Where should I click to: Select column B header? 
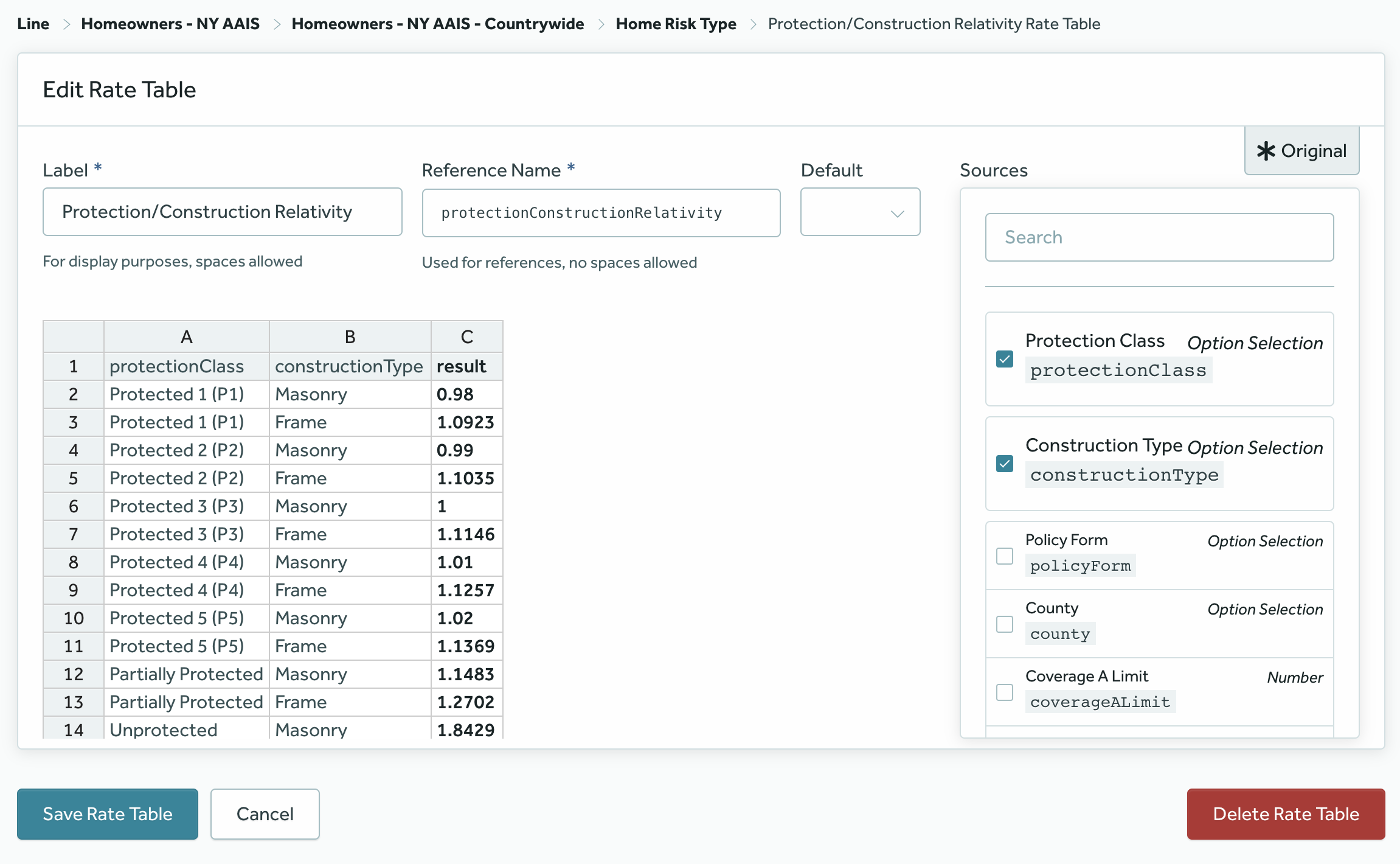pos(350,336)
